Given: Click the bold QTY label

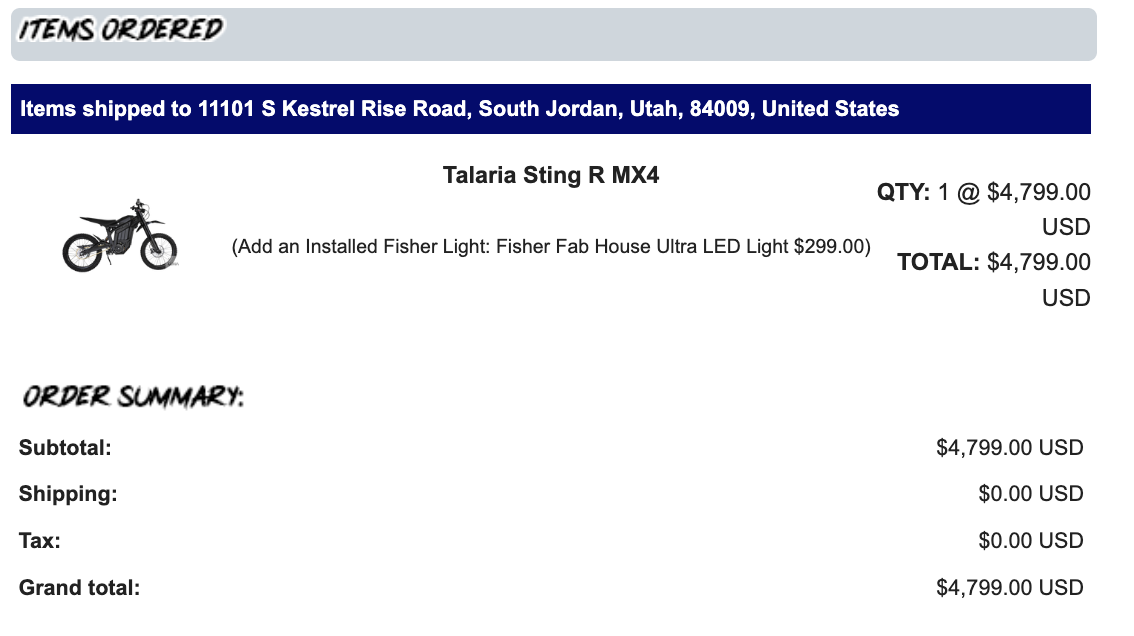Looking at the screenshot, I should click(904, 192).
